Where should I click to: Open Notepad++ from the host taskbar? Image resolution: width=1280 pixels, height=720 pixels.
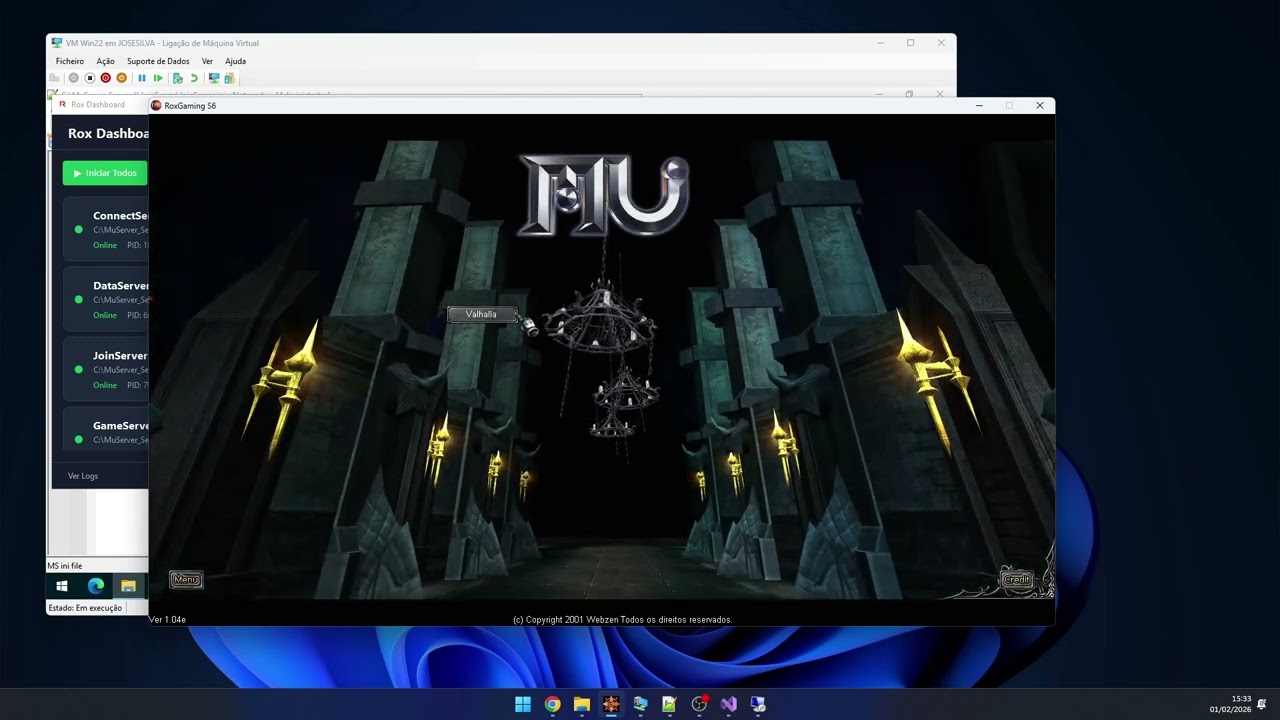pyautogui.click(x=669, y=704)
